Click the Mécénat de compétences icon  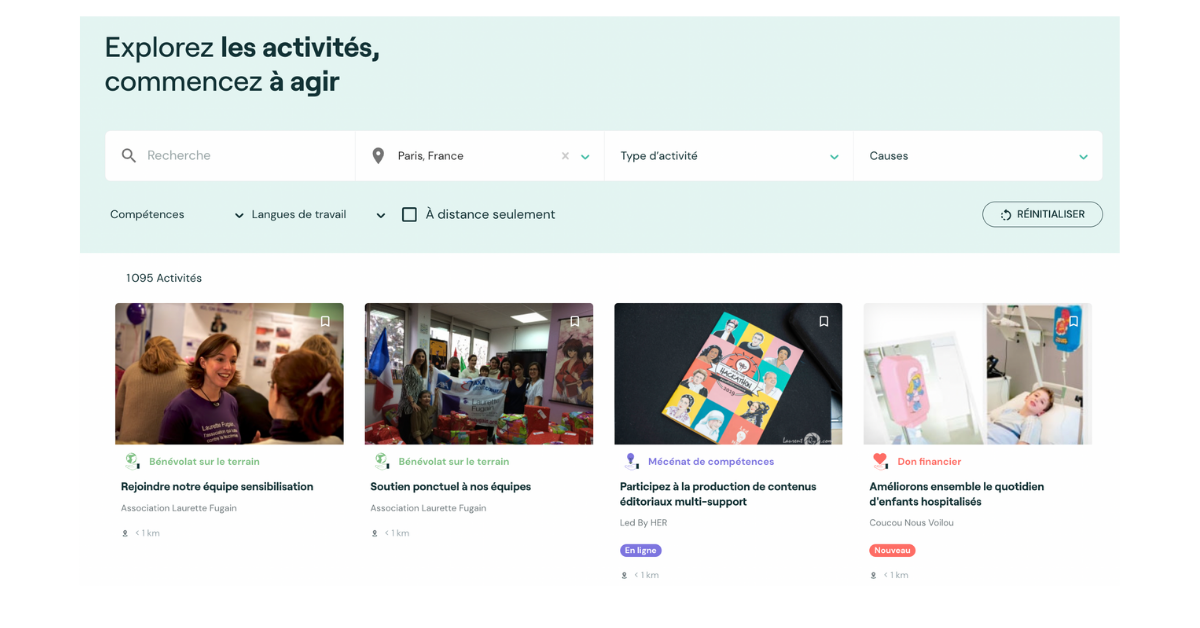630,461
